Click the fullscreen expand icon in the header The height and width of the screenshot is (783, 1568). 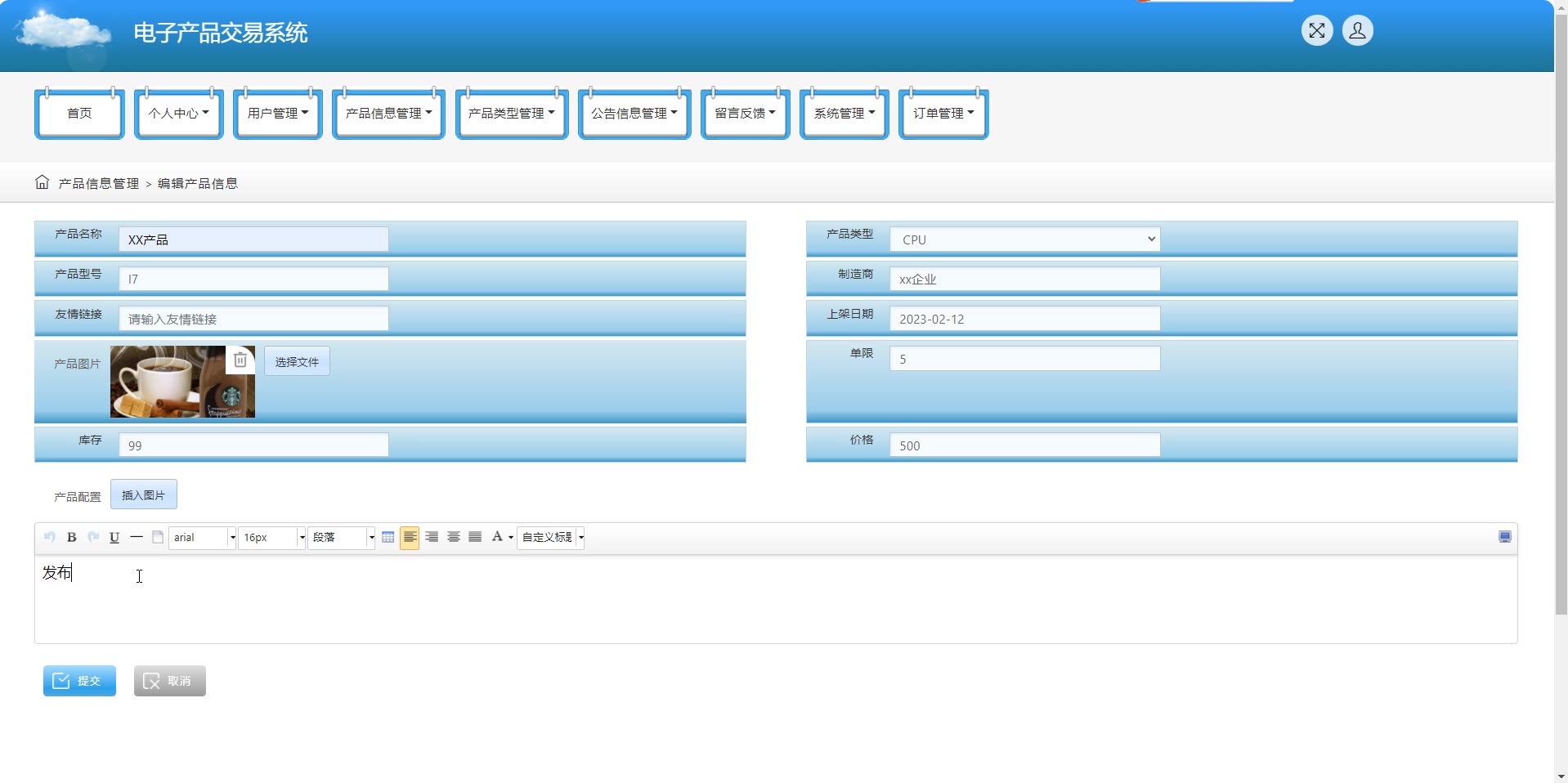[x=1317, y=31]
